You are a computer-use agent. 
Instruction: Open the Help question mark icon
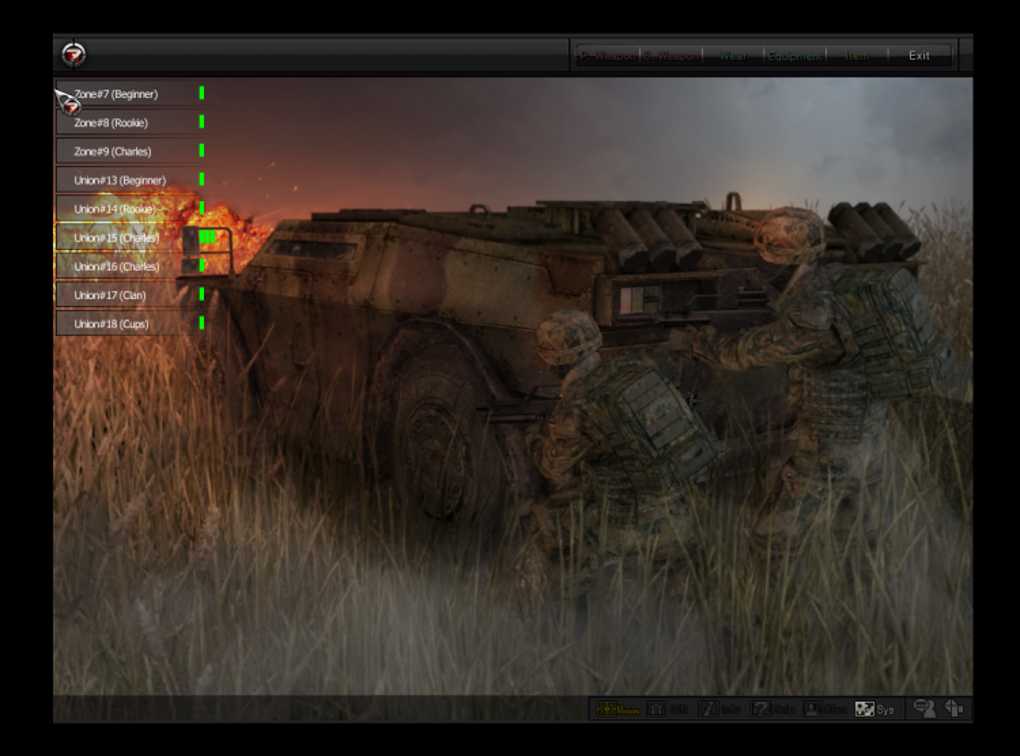[x=773, y=709]
